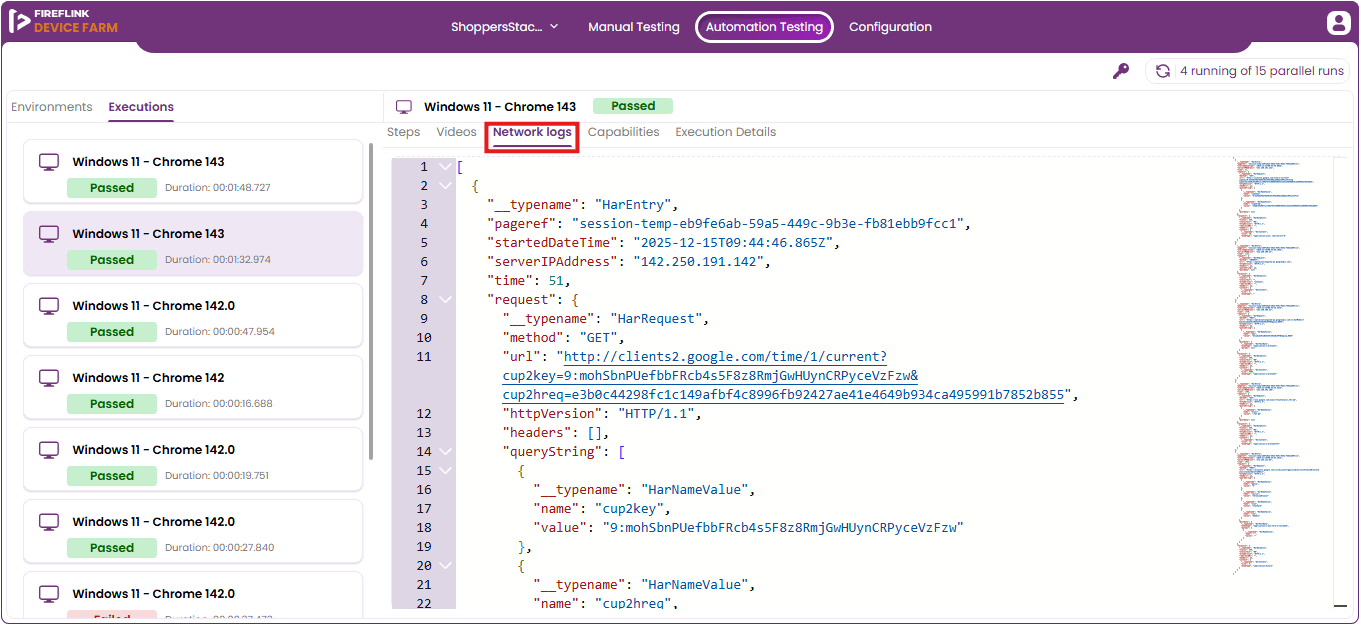This screenshot has width=1361, height=626.
Task: Click the "4 running of 15 parallel runs" text
Action: point(1262,71)
